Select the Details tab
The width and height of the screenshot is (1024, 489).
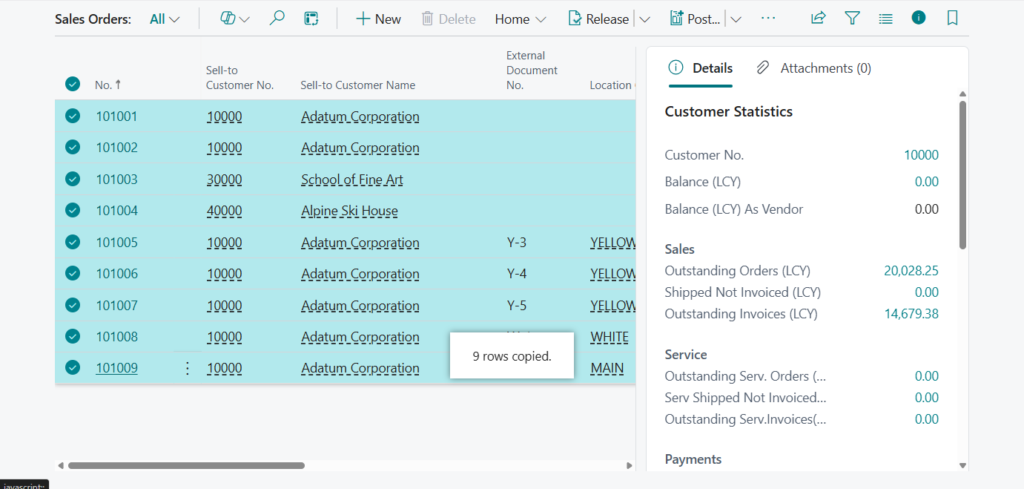click(700, 68)
